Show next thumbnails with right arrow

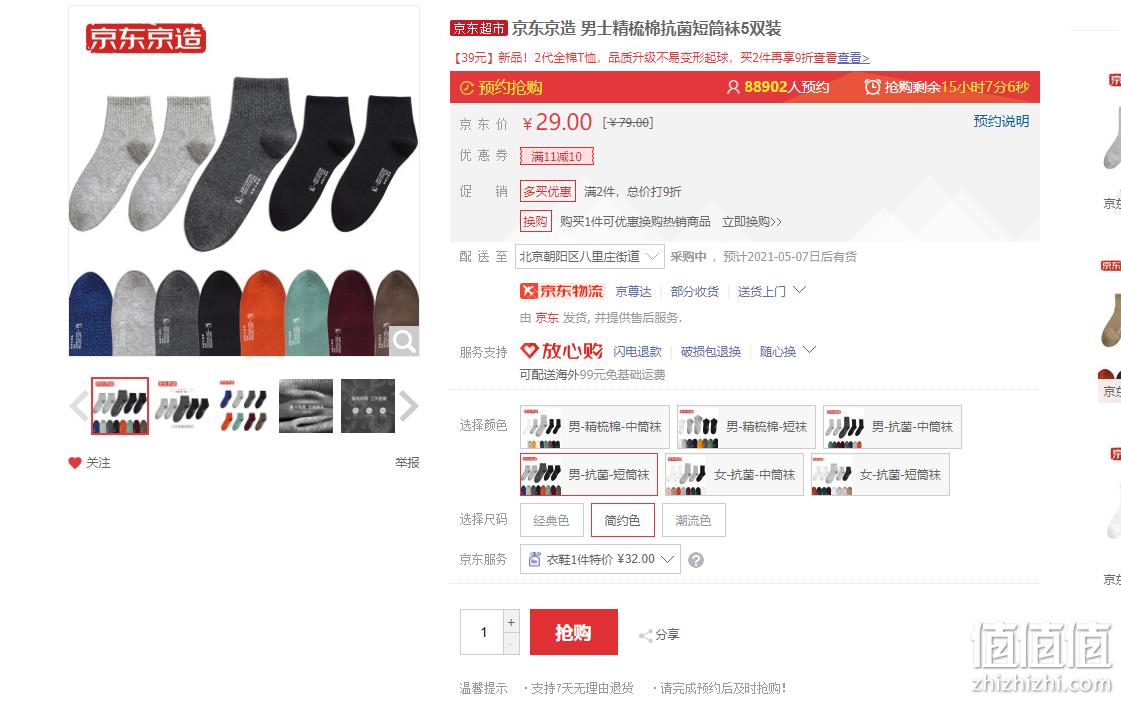tap(409, 406)
